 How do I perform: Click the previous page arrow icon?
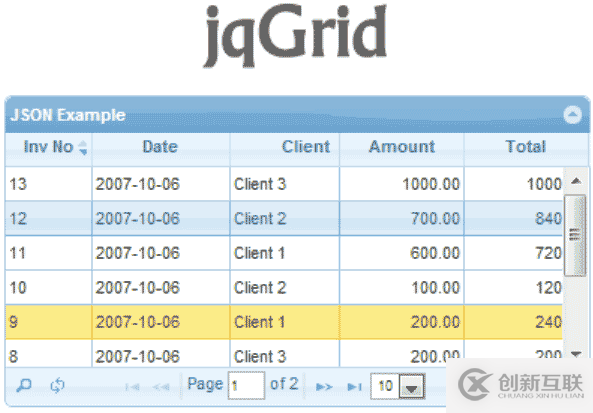[x=161, y=387]
